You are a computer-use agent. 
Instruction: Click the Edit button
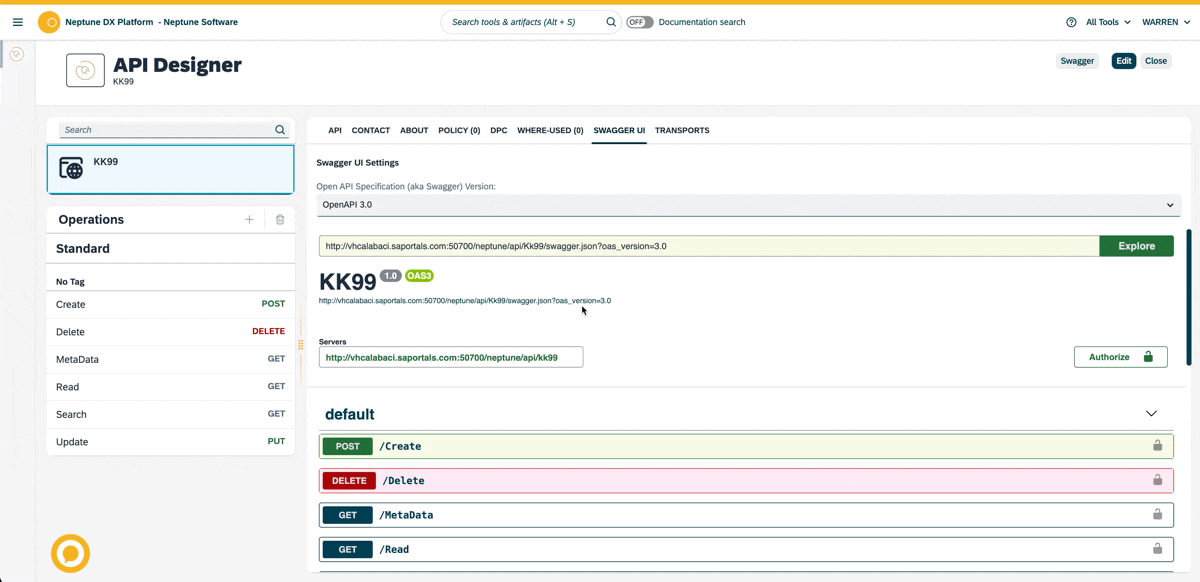(x=1124, y=61)
